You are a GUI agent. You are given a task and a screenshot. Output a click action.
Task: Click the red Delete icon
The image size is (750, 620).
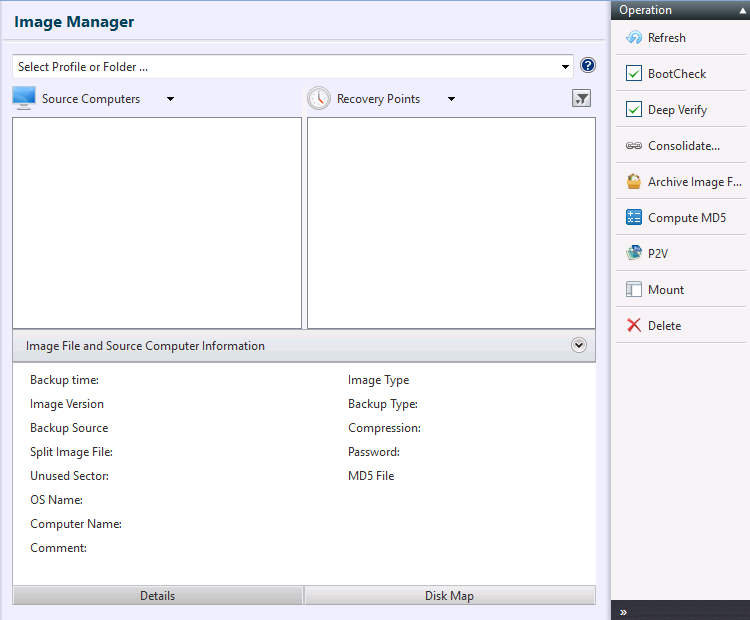(633, 326)
